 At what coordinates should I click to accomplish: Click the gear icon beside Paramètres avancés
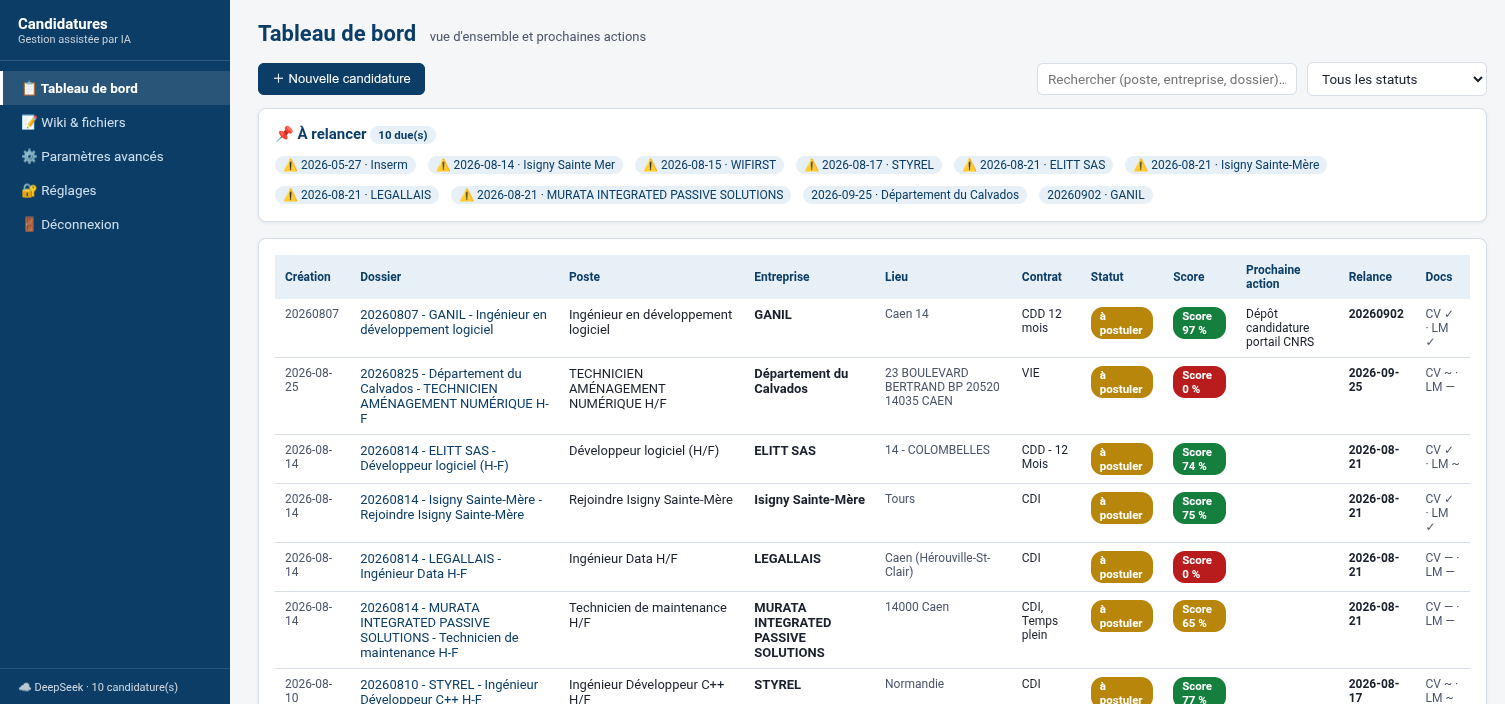(29, 156)
